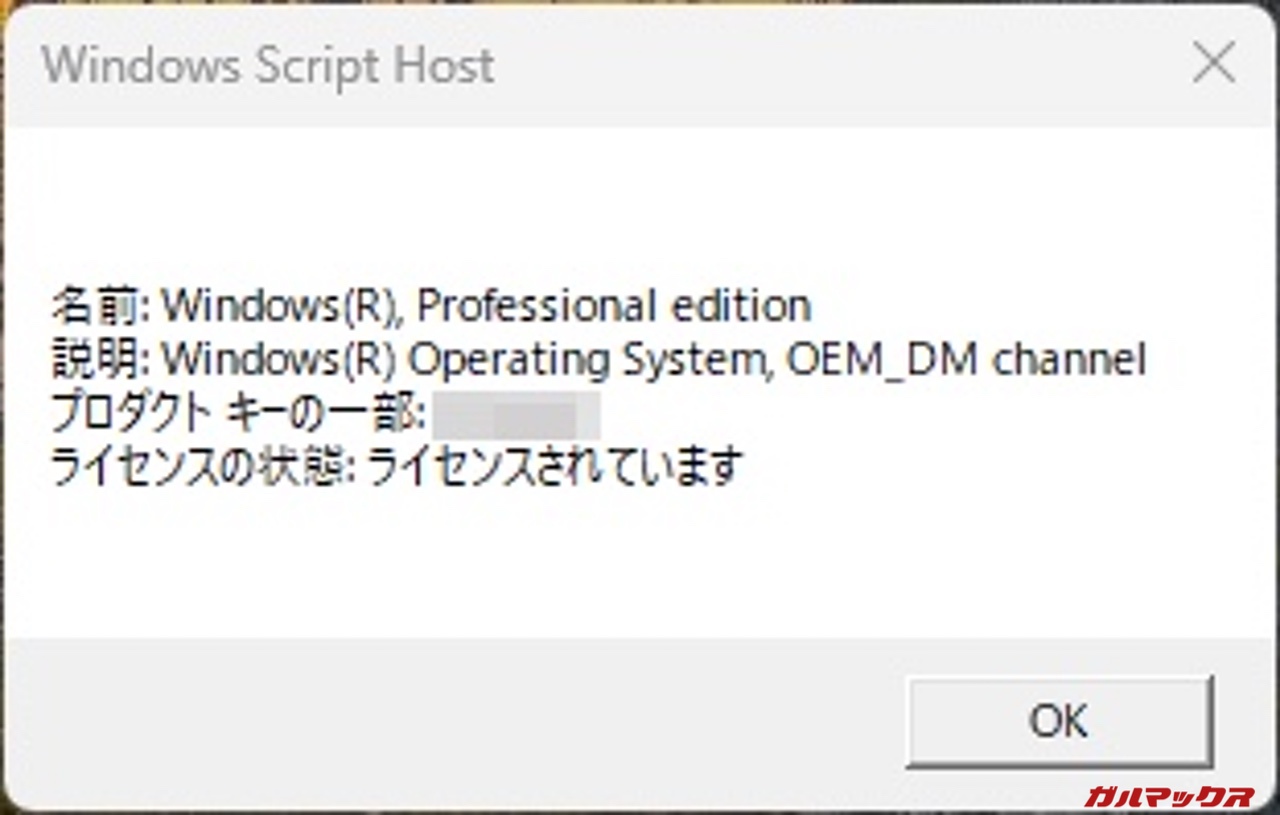The width and height of the screenshot is (1280, 815).
Task: Click the 名前 label
Action: (98, 306)
